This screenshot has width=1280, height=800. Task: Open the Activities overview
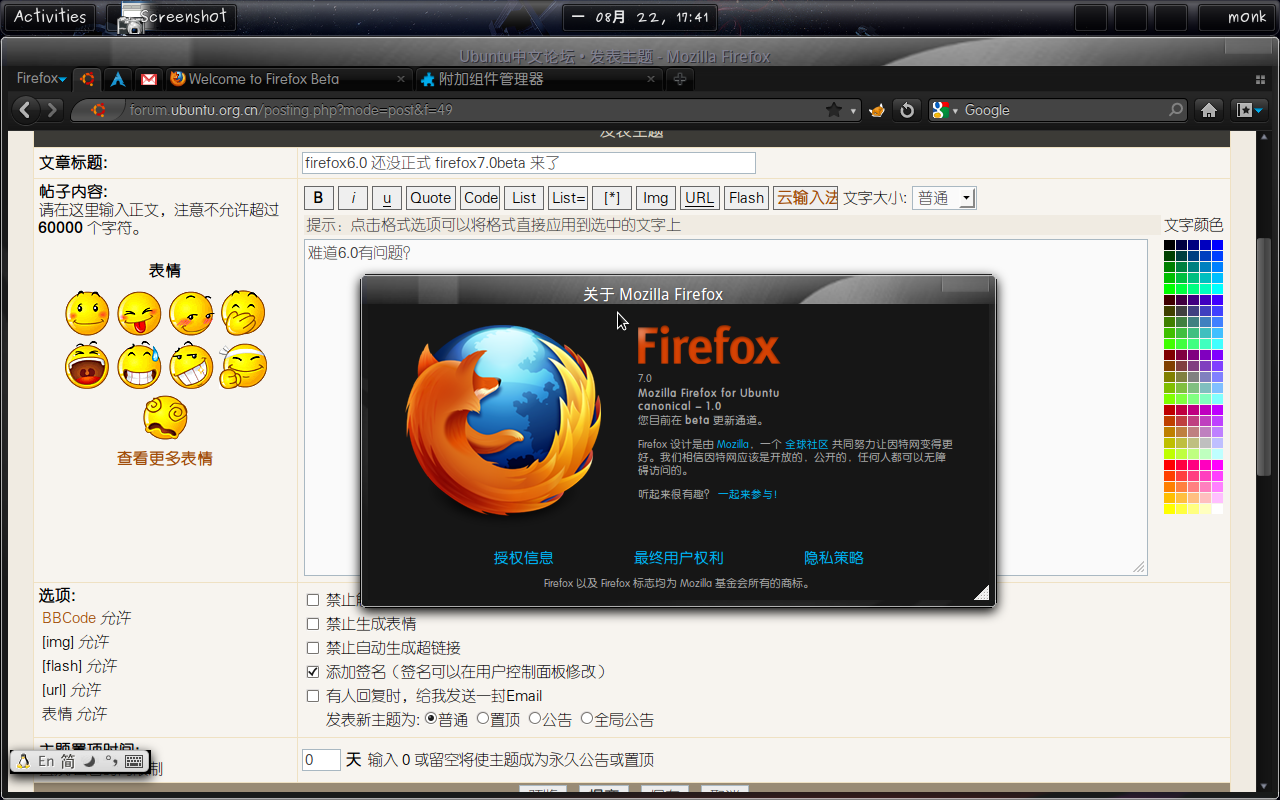[50, 17]
